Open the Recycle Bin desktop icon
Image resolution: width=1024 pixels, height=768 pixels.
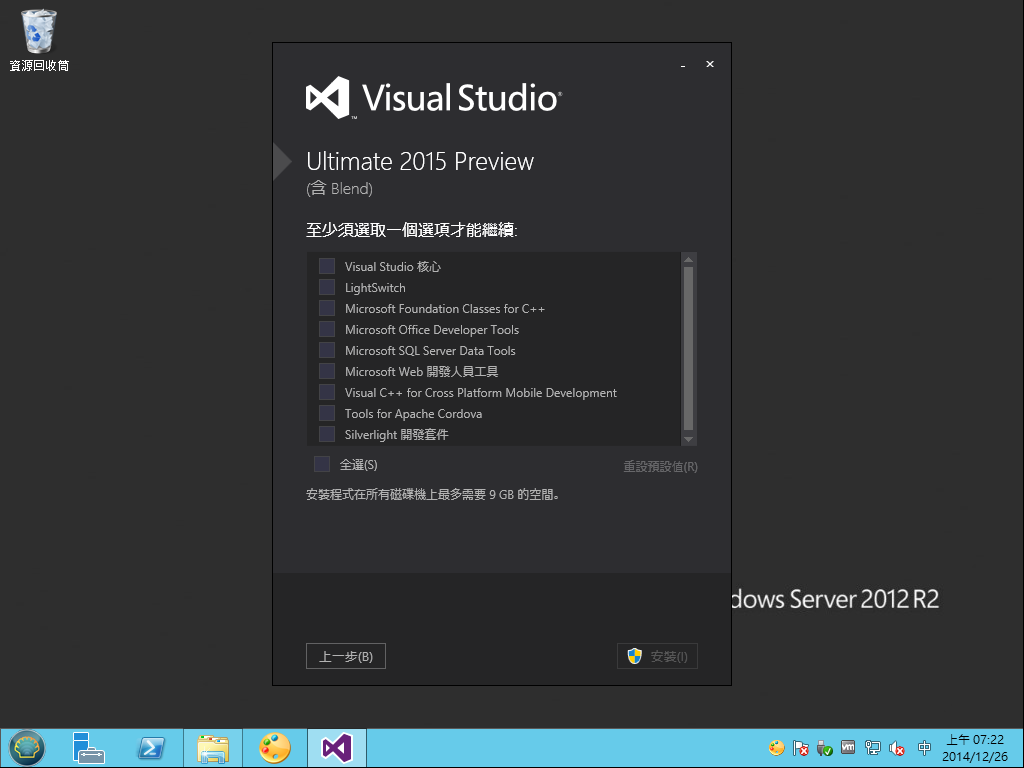[39, 40]
